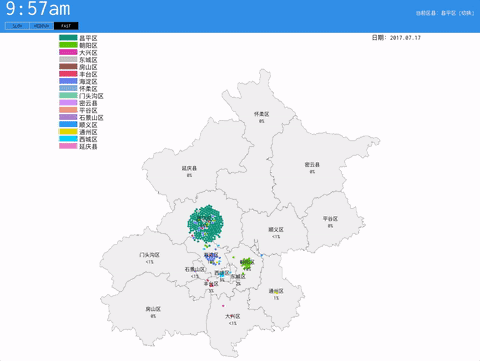The height and width of the screenshot is (361, 480).
Task: Select 大兴区 district label on the map
Action: pyautogui.click(x=233, y=316)
